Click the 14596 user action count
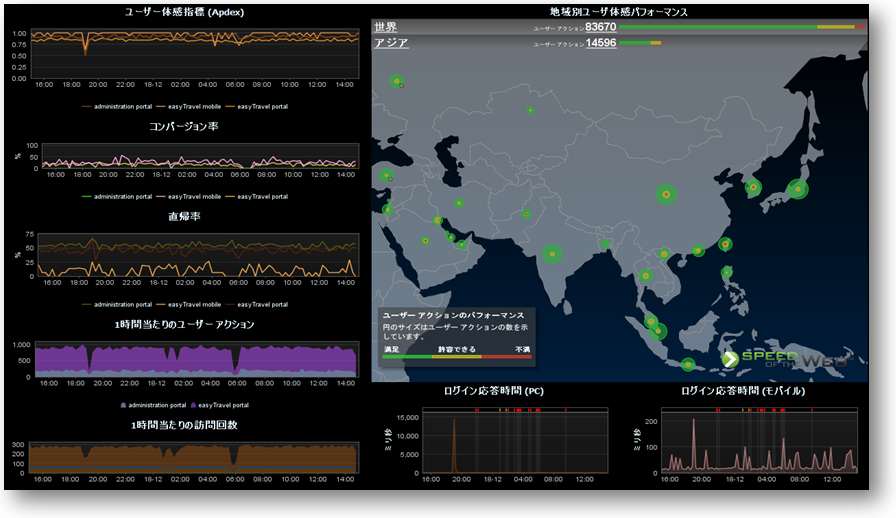 pyautogui.click(x=600, y=44)
